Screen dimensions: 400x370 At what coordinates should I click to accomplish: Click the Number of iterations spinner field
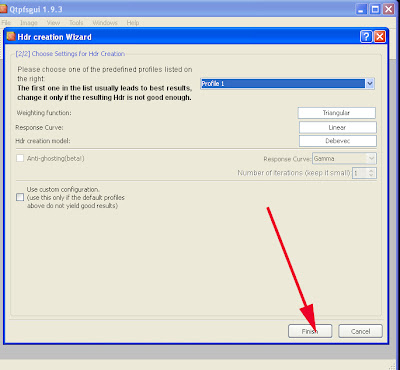[364, 173]
